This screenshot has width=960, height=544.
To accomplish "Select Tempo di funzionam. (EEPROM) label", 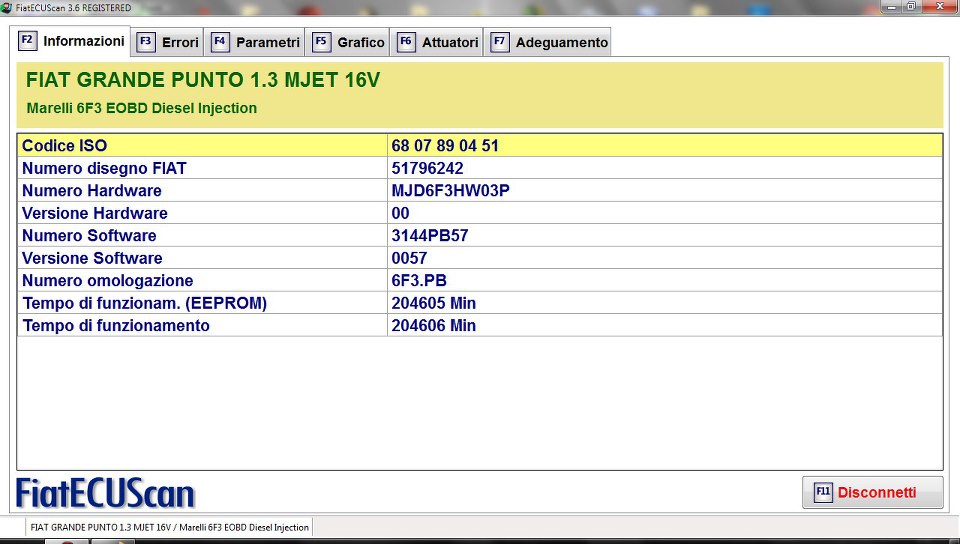I will [x=144, y=304].
